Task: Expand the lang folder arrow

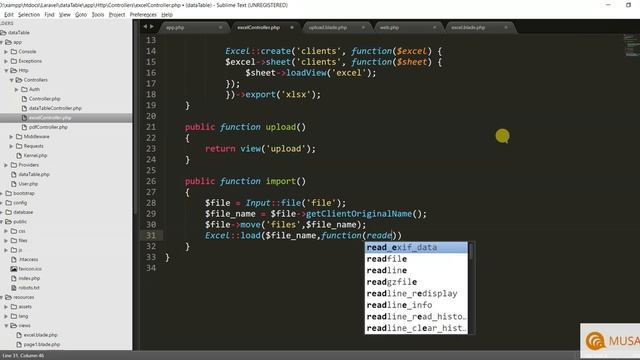Action: [6, 316]
